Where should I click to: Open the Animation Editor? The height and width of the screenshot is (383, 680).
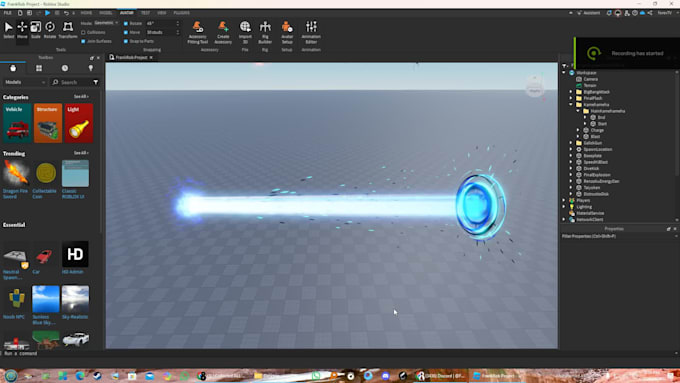click(x=311, y=33)
